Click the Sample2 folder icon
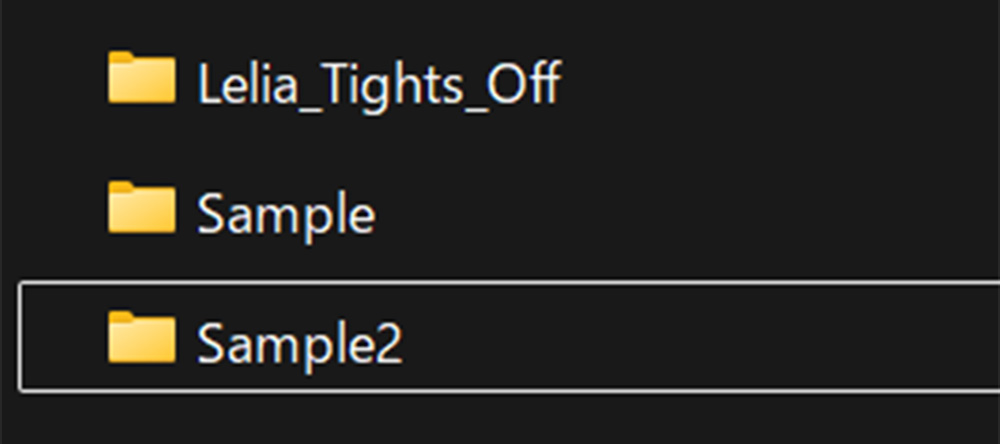1000x444 pixels. (x=142, y=337)
